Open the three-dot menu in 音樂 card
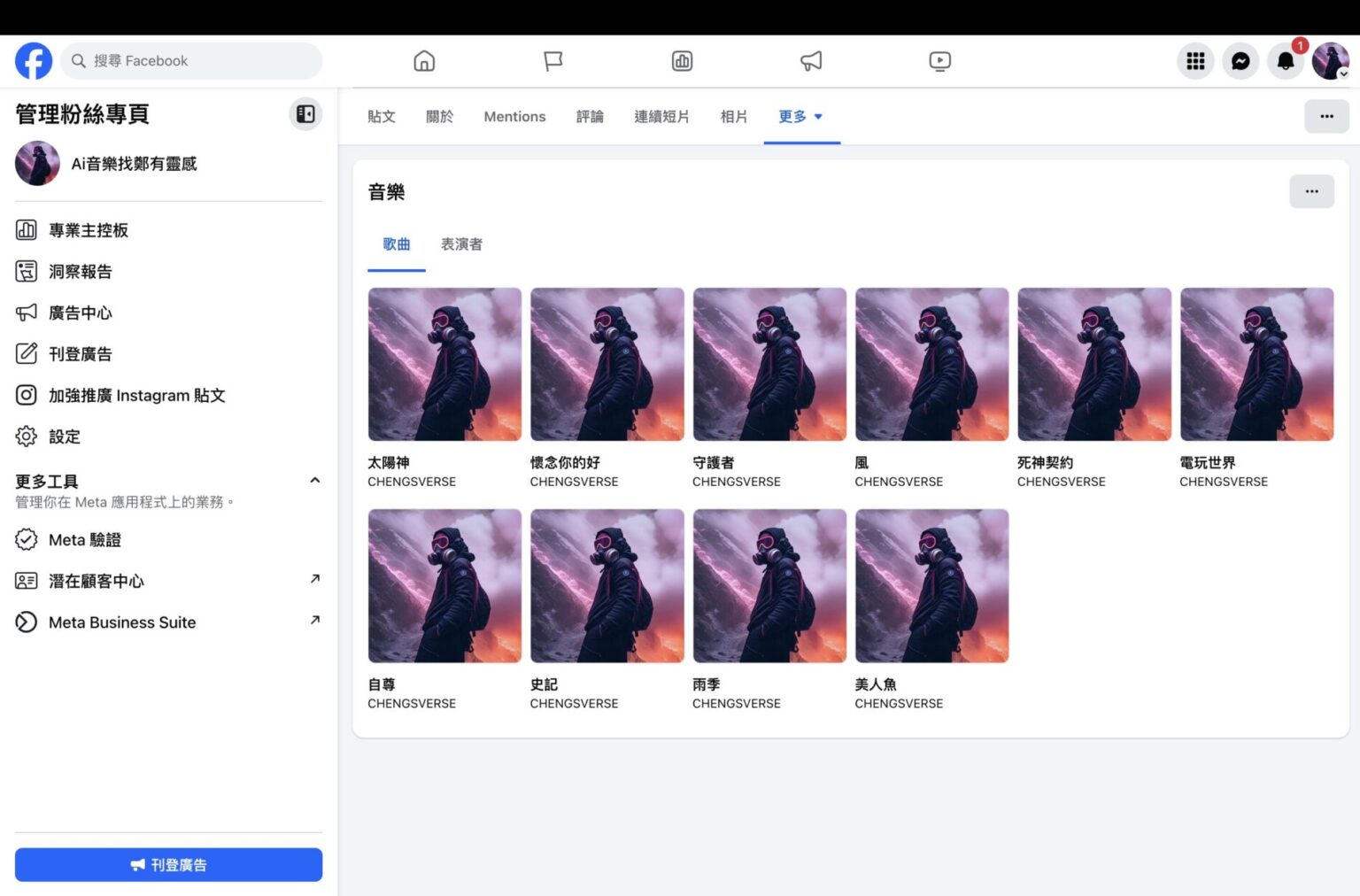This screenshot has width=1360, height=896. (x=1311, y=191)
